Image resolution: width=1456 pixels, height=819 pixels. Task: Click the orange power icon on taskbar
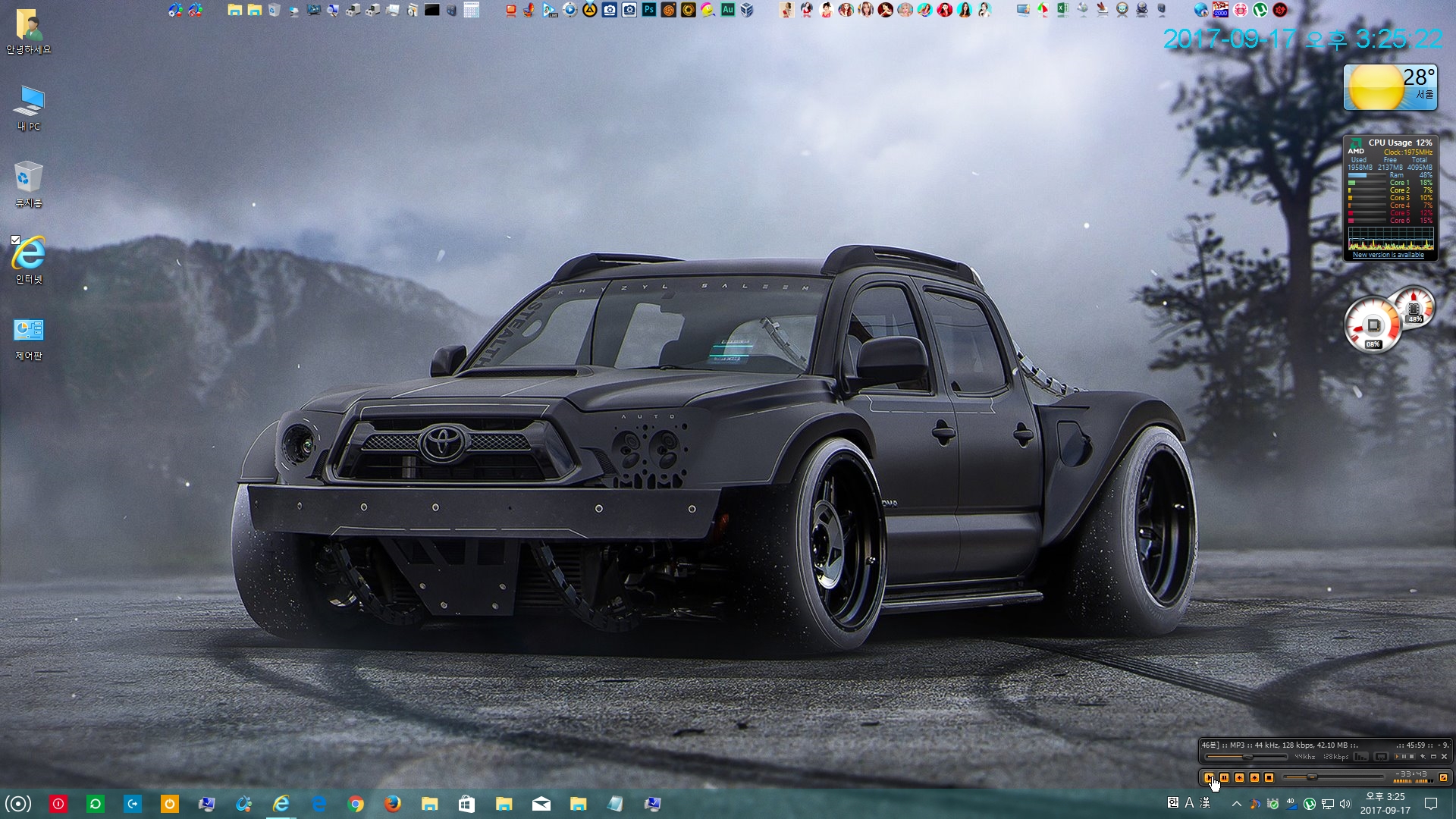(170, 804)
